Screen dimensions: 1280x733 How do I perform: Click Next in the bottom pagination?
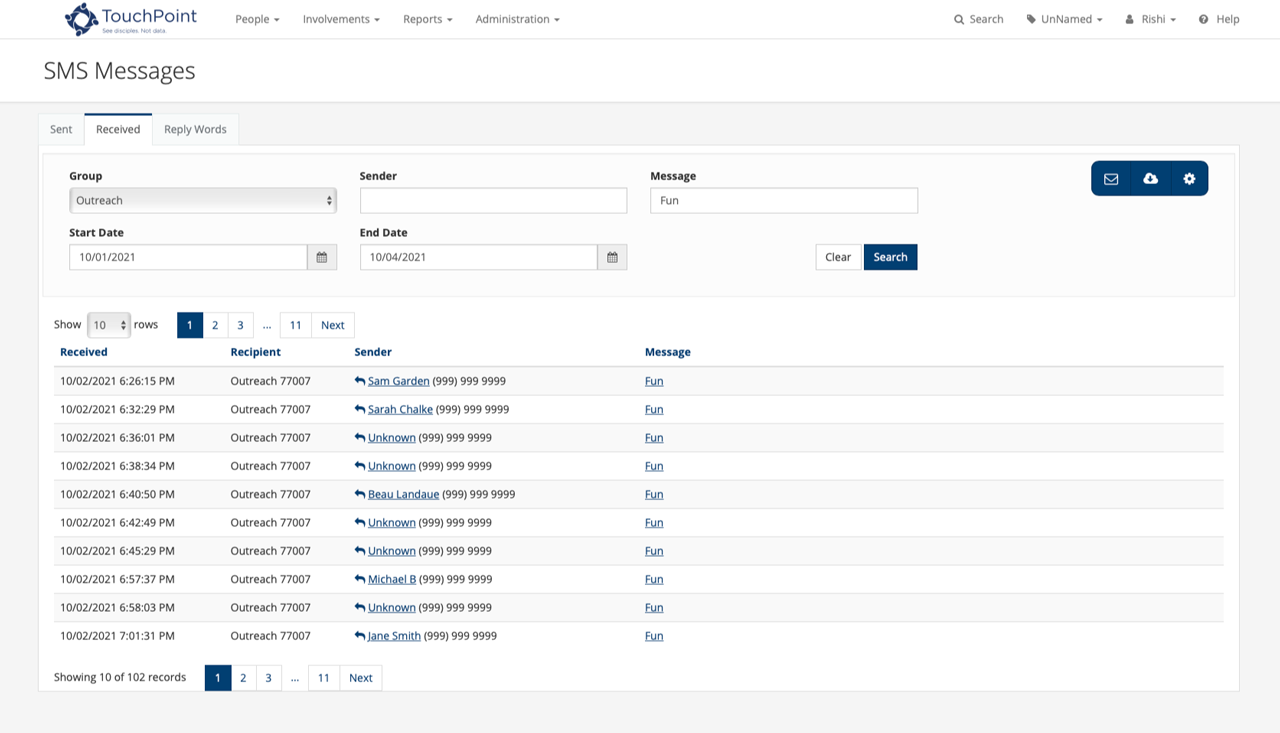[361, 678]
